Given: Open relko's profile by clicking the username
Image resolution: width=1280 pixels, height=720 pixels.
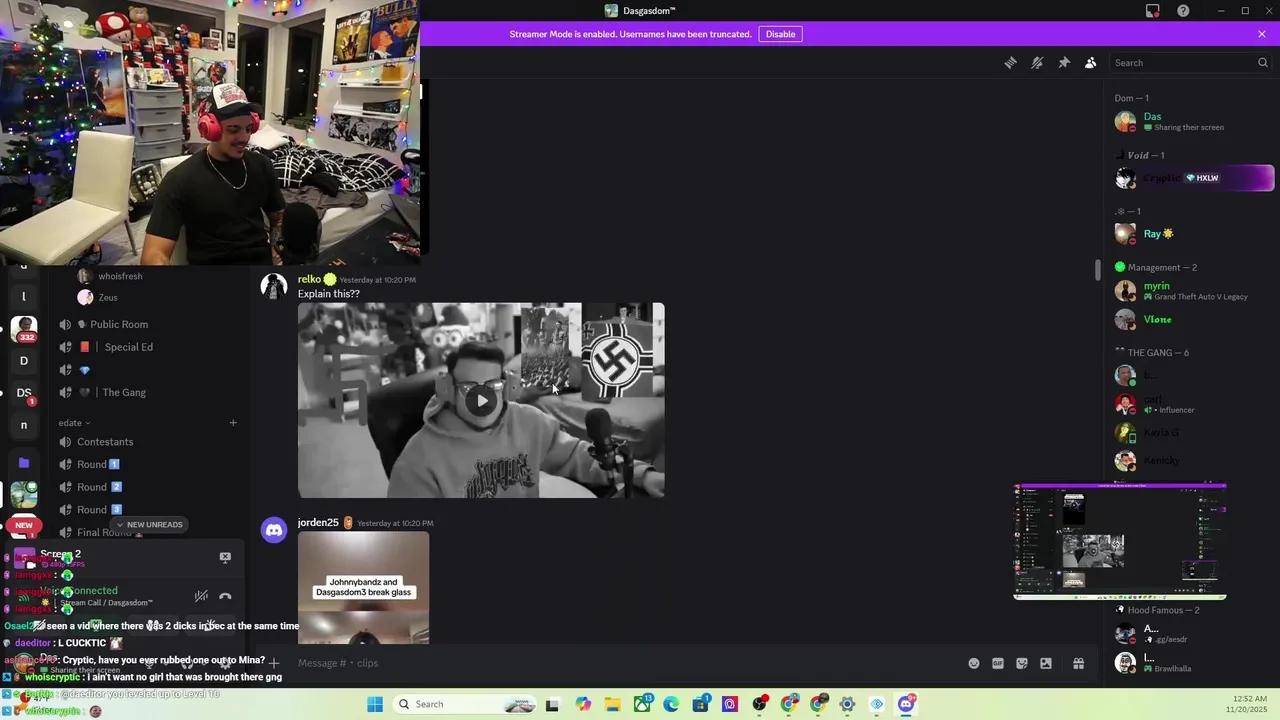Looking at the screenshot, I should pos(309,279).
